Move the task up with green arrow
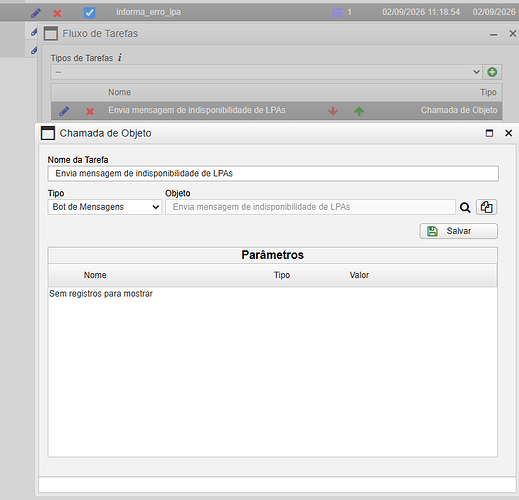The image size is (519, 500). (359, 111)
